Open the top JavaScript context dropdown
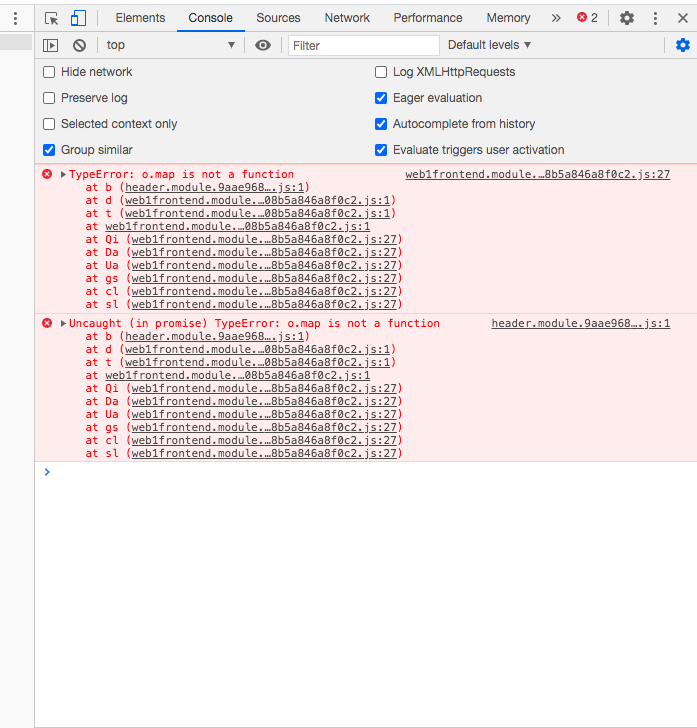Image resolution: width=697 pixels, height=728 pixels. coord(170,45)
